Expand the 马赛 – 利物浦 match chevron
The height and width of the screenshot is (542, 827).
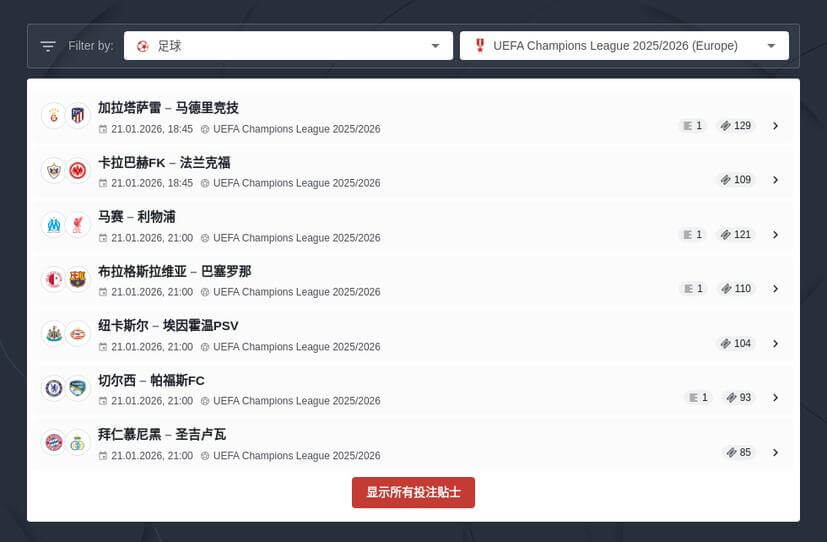click(x=775, y=235)
